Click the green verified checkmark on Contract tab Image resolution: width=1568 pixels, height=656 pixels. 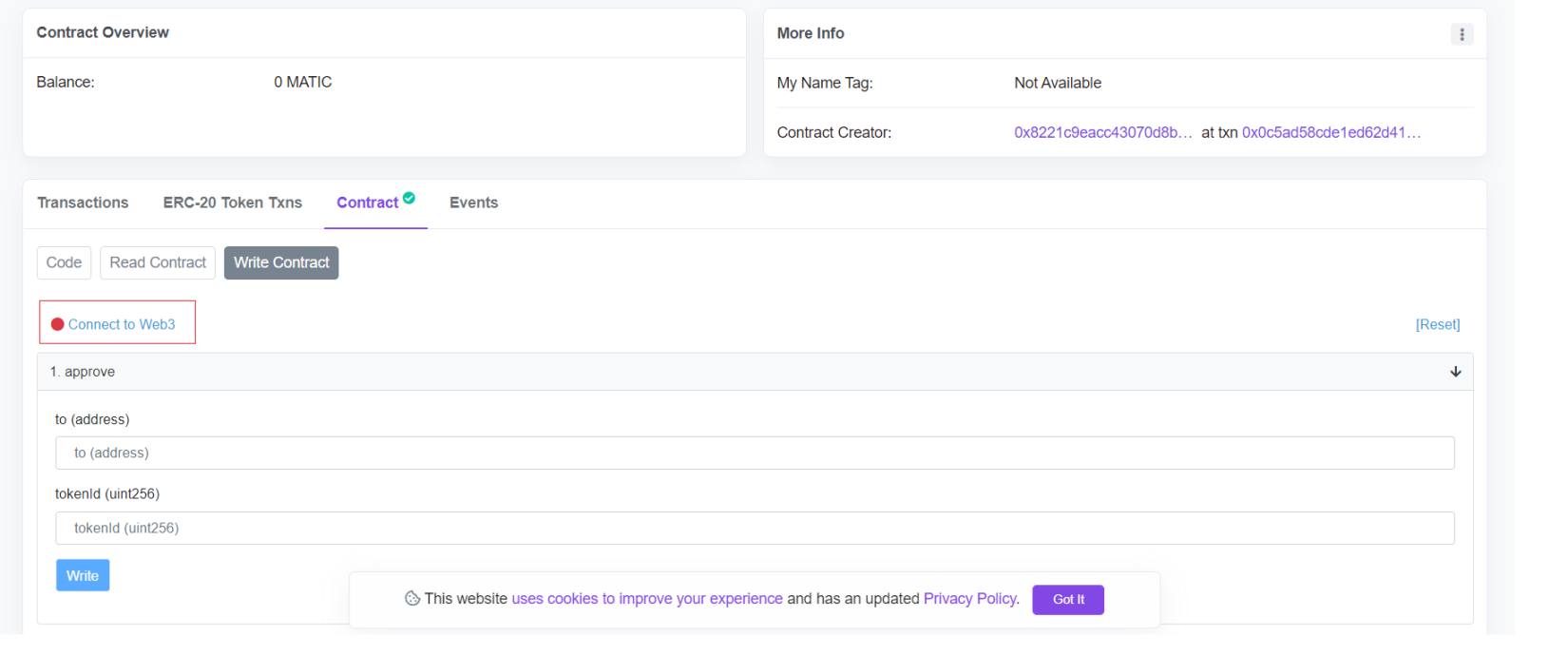[x=409, y=198]
